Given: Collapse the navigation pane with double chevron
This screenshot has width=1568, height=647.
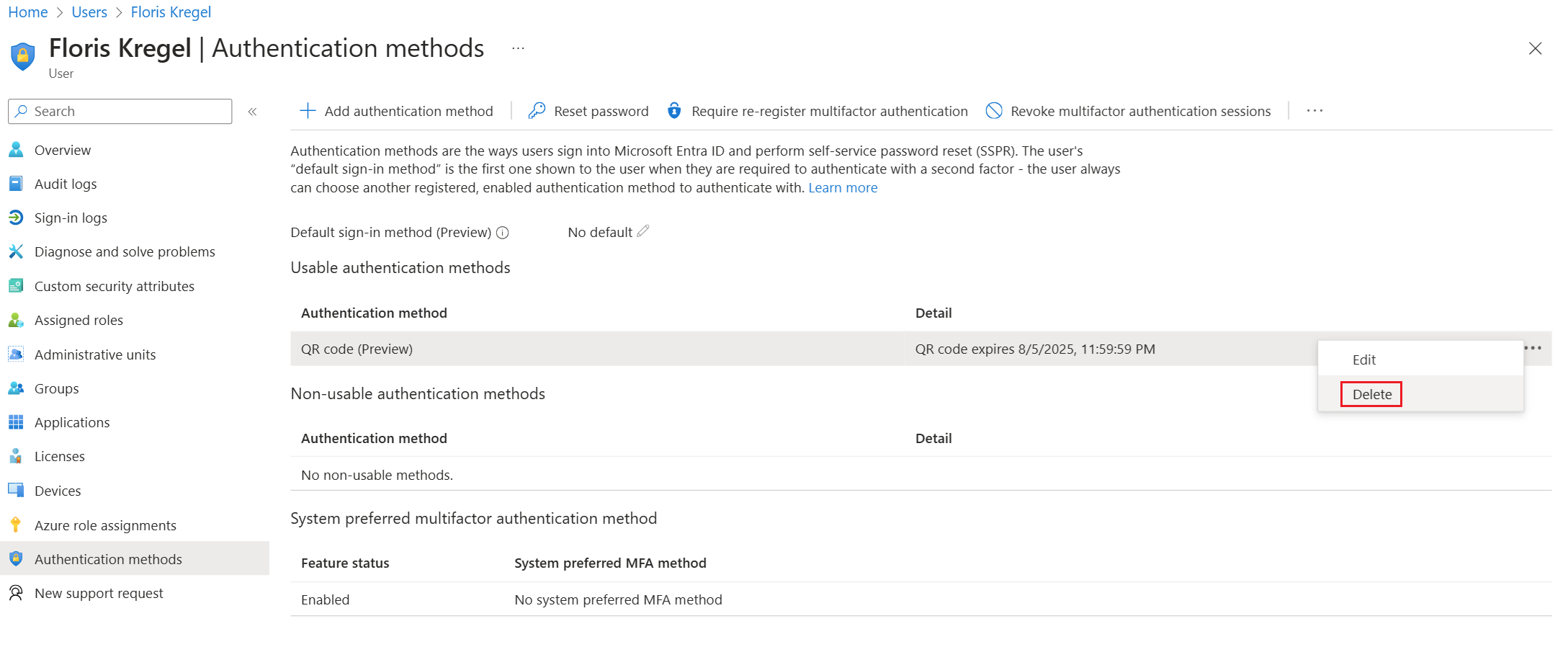Looking at the screenshot, I should (253, 111).
